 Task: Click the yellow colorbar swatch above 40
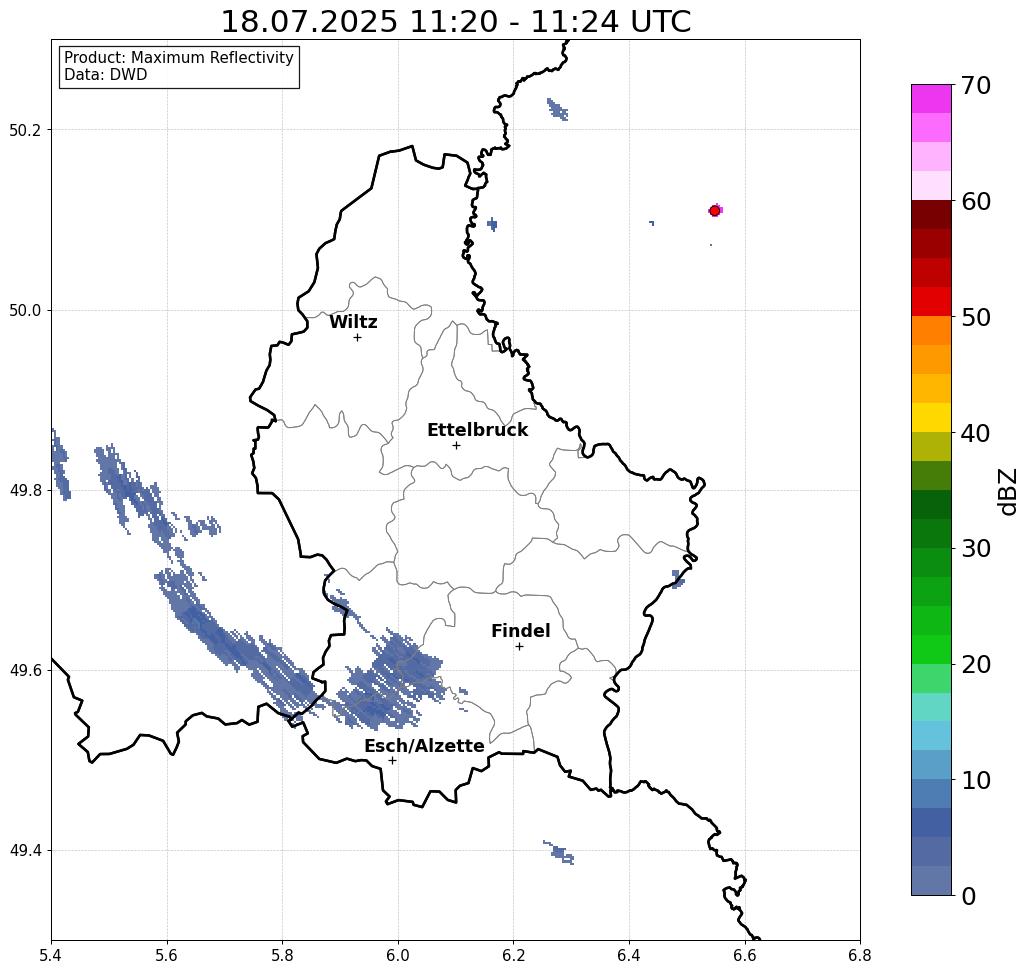coord(931,417)
